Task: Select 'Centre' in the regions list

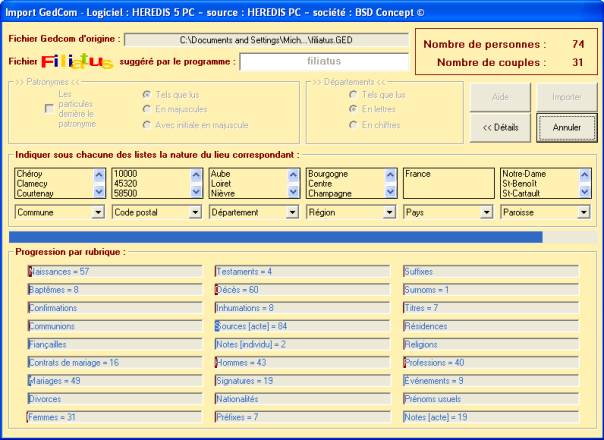Action: click(320, 184)
